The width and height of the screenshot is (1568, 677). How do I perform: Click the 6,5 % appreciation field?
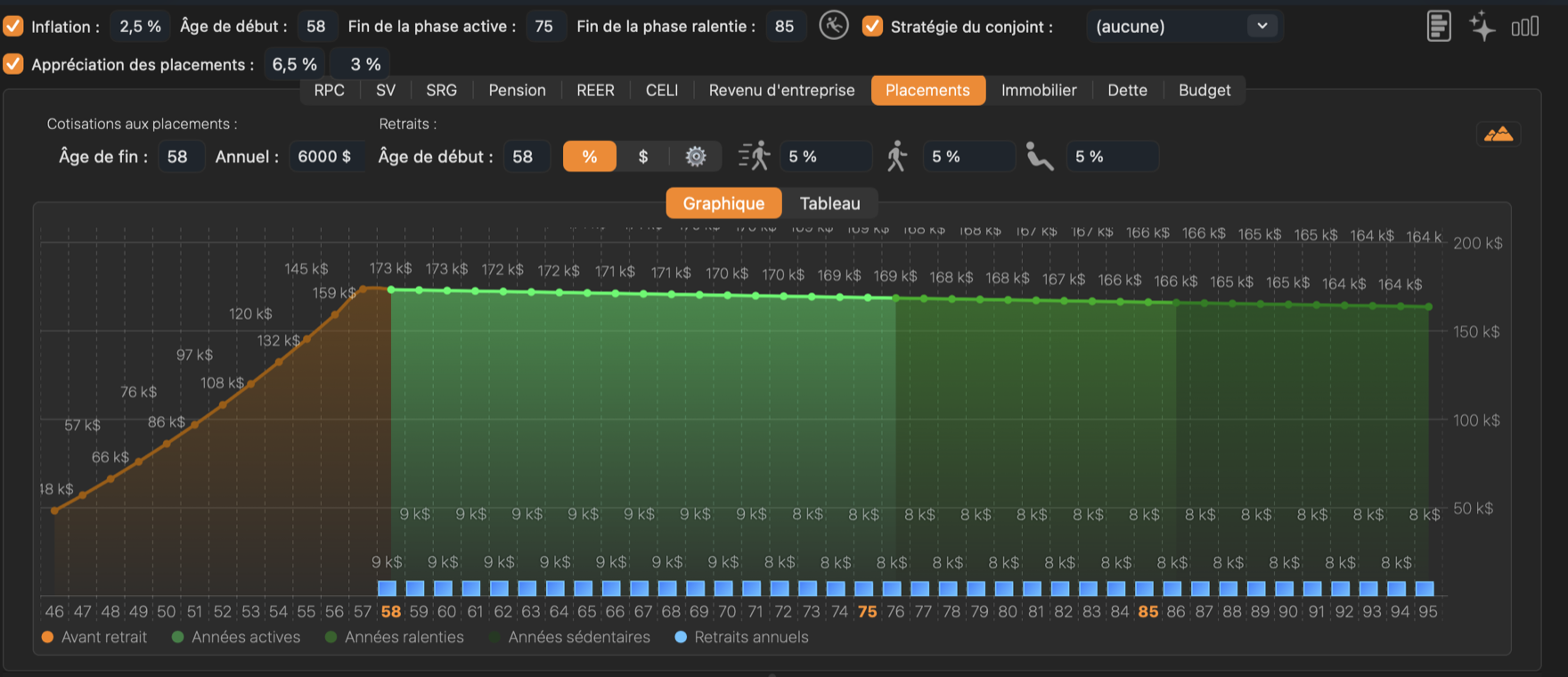click(294, 64)
